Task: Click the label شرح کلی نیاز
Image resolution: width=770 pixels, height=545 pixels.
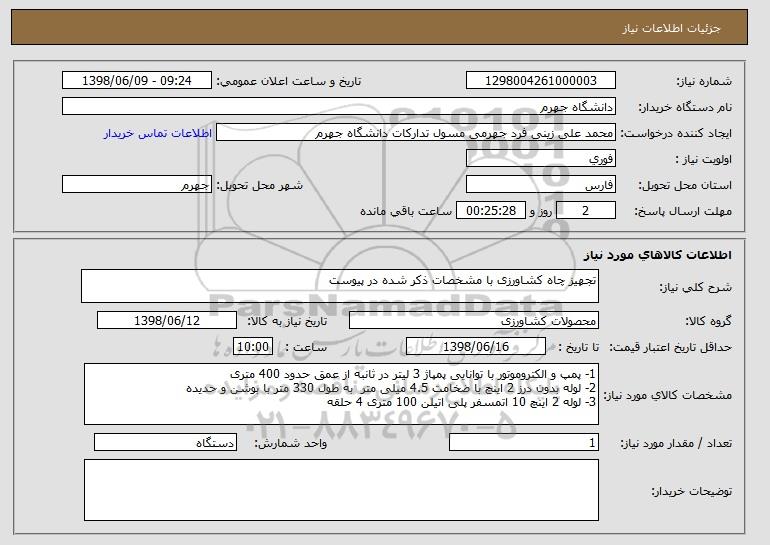Action: 695,287
